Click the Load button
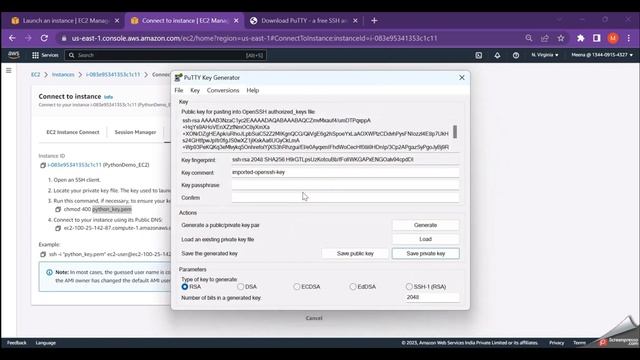This screenshot has width=640, height=360. 425,239
